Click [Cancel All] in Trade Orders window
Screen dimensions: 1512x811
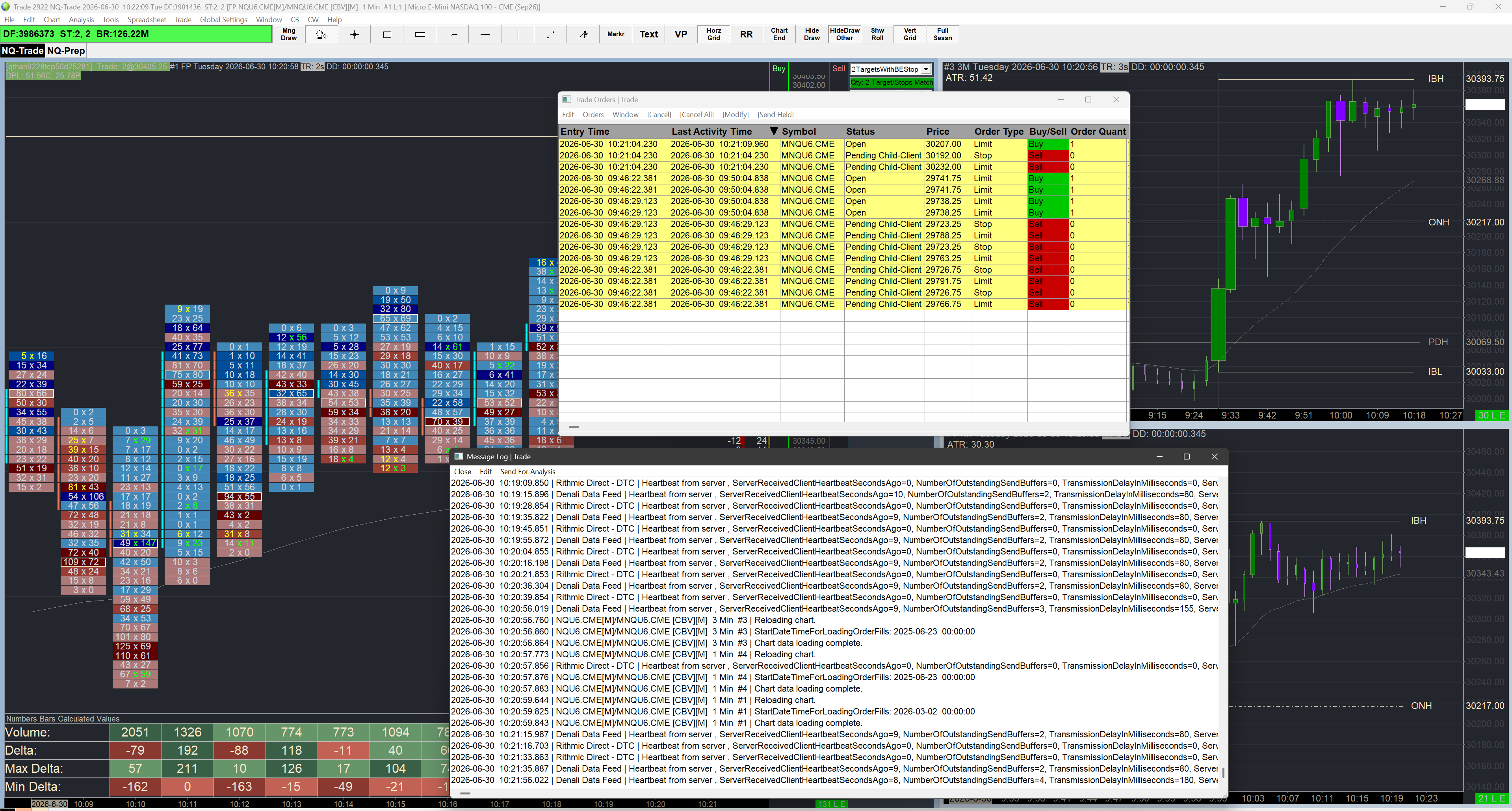tap(697, 115)
